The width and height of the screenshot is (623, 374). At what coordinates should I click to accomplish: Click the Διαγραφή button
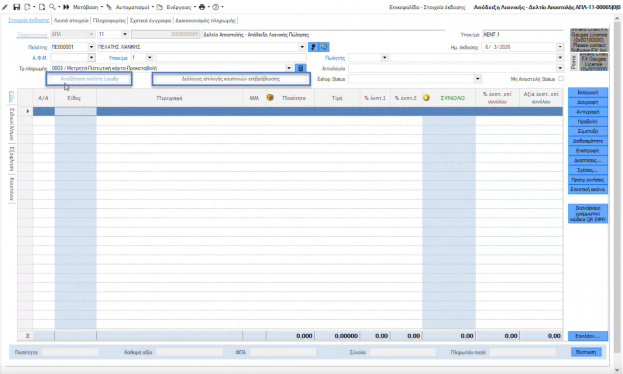(588, 102)
